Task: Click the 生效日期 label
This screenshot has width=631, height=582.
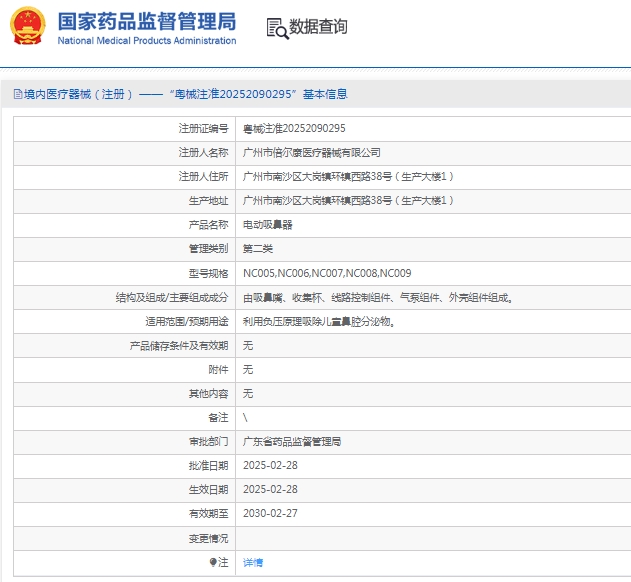Action: (208, 490)
